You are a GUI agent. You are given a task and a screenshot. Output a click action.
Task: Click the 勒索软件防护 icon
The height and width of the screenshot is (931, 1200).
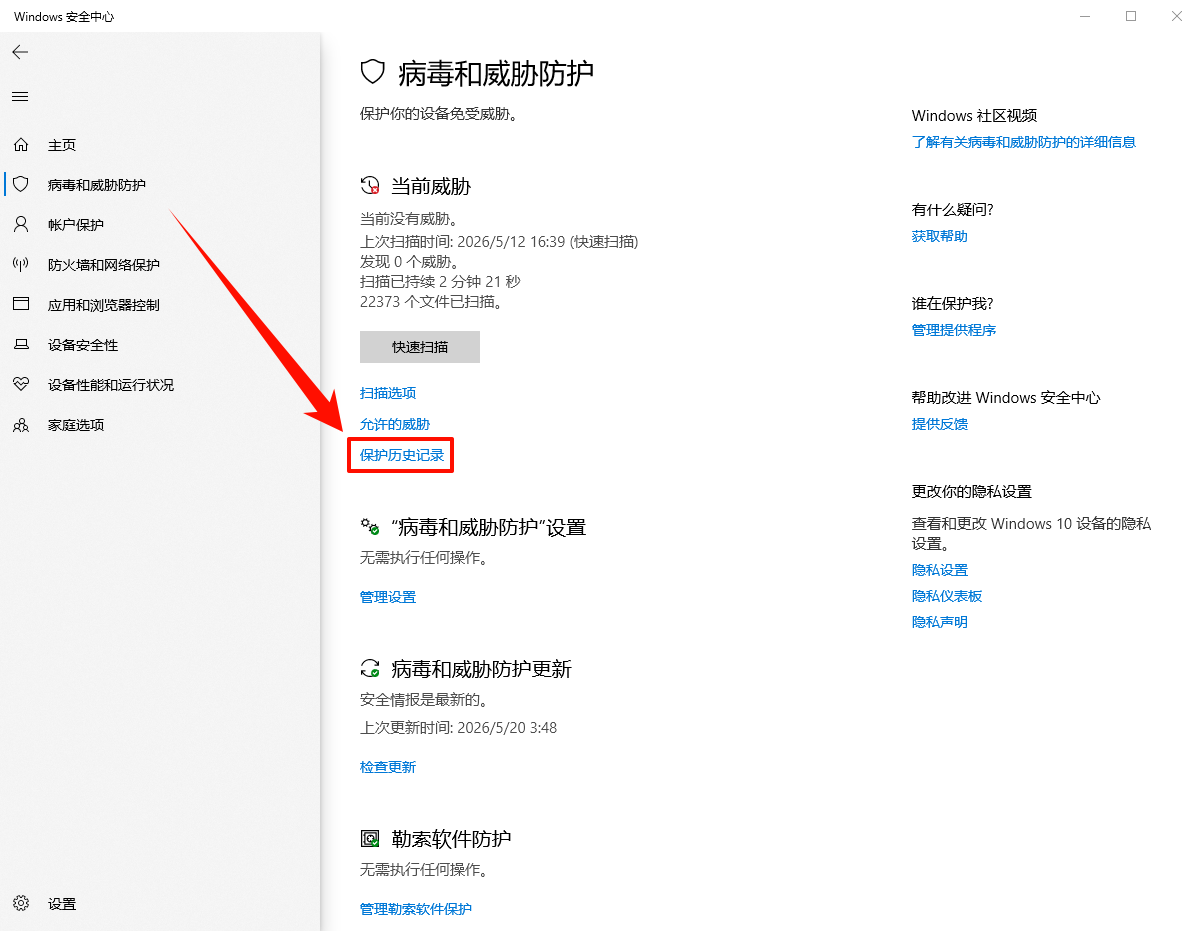[x=370, y=839]
